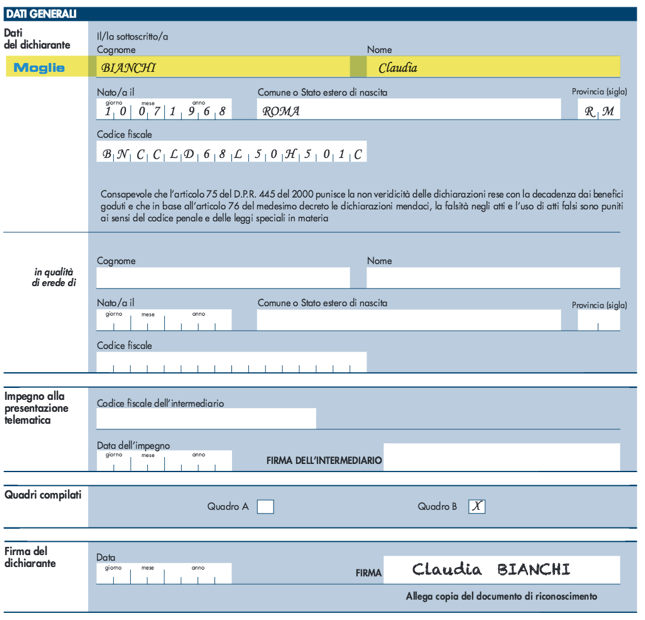The width and height of the screenshot is (645, 620).
Task: Select the declarant's Codice fiscale field
Action: pos(231,153)
